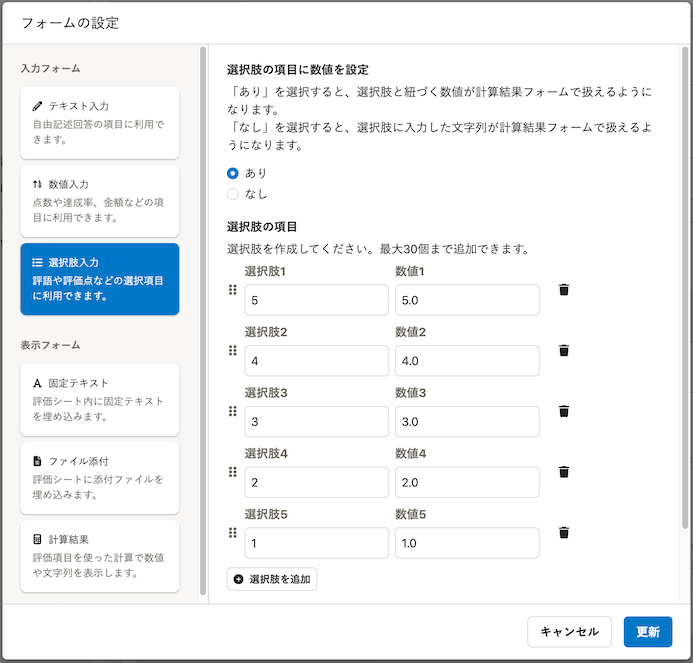Focus the 選択肢3 text field
The image size is (693, 663).
316,422
